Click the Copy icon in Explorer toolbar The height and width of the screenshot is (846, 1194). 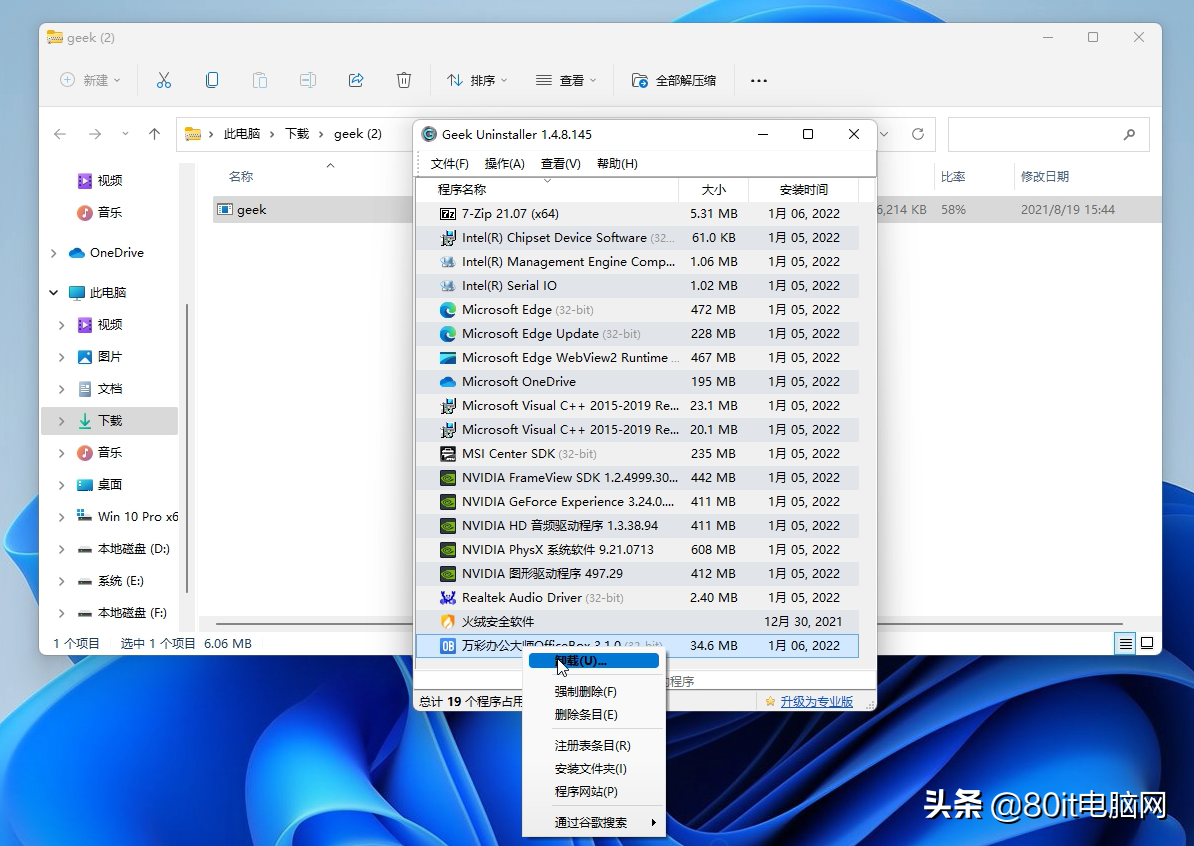click(x=212, y=80)
